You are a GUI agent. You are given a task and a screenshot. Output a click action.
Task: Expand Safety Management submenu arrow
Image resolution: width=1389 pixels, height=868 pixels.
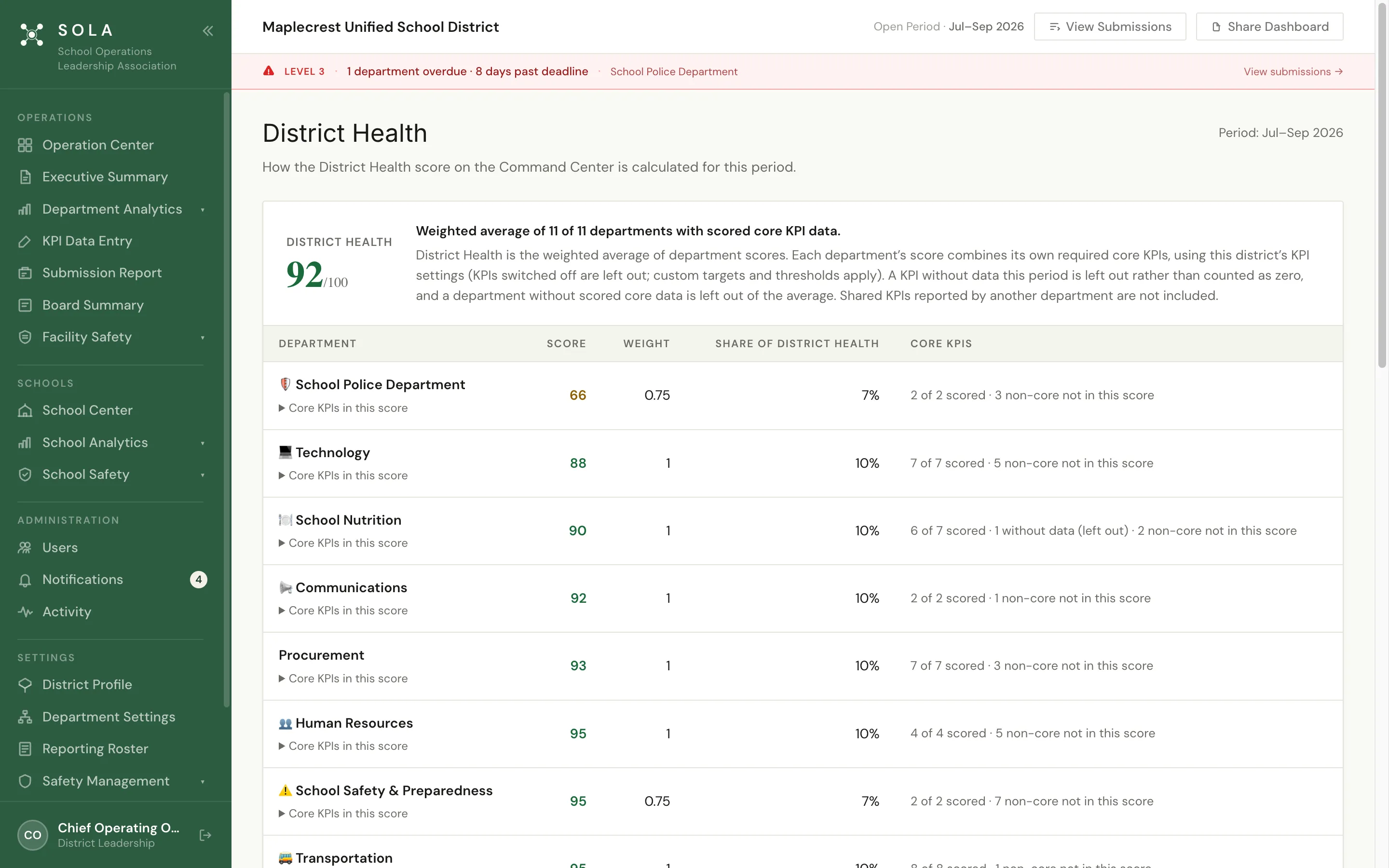tap(203, 782)
